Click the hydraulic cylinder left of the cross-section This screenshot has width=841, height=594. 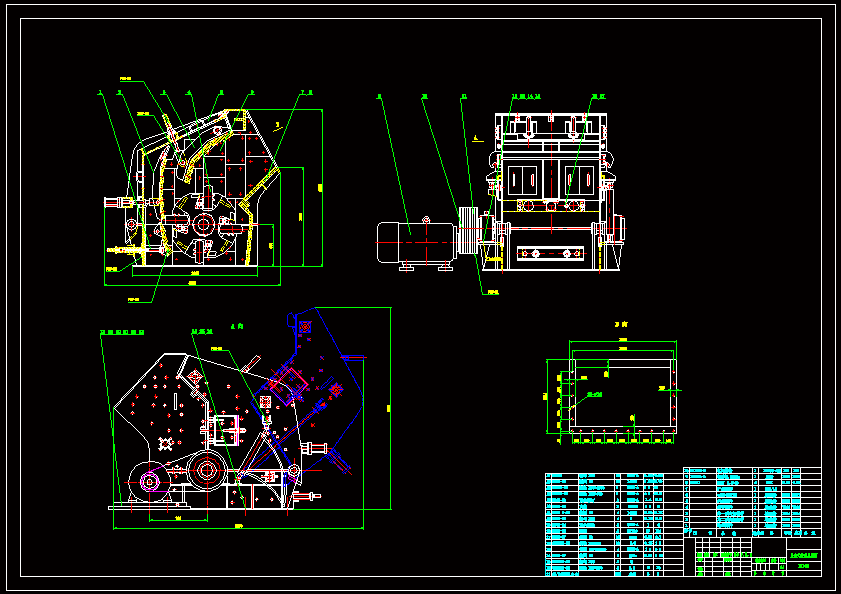coord(119,202)
